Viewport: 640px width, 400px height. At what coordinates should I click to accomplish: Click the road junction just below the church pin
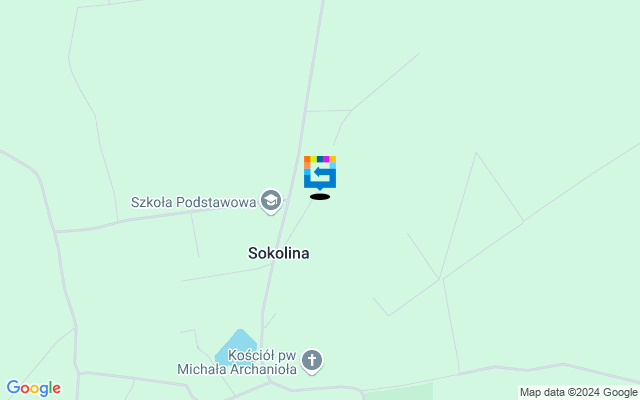(270, 382)
